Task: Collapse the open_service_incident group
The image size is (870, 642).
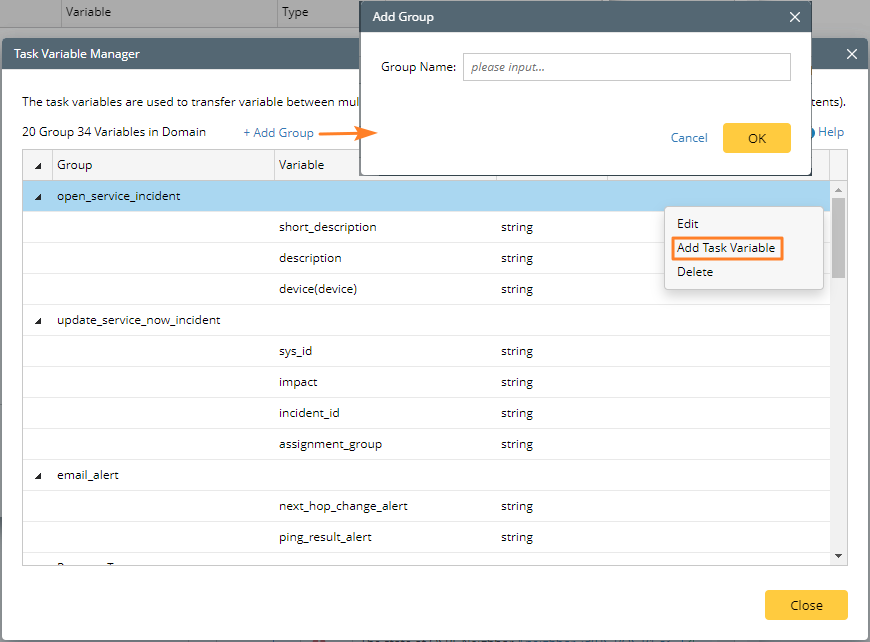Action: tap(38, 197)
